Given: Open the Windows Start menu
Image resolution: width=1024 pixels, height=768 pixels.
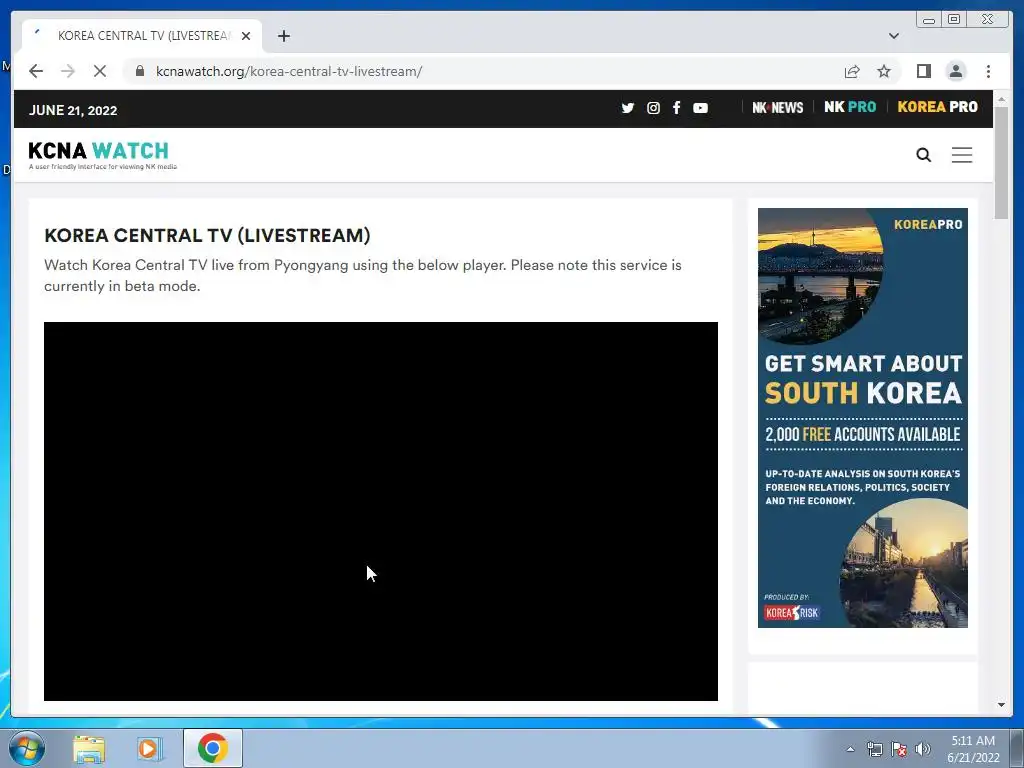Looking at the screenshot, I should 27,748.
